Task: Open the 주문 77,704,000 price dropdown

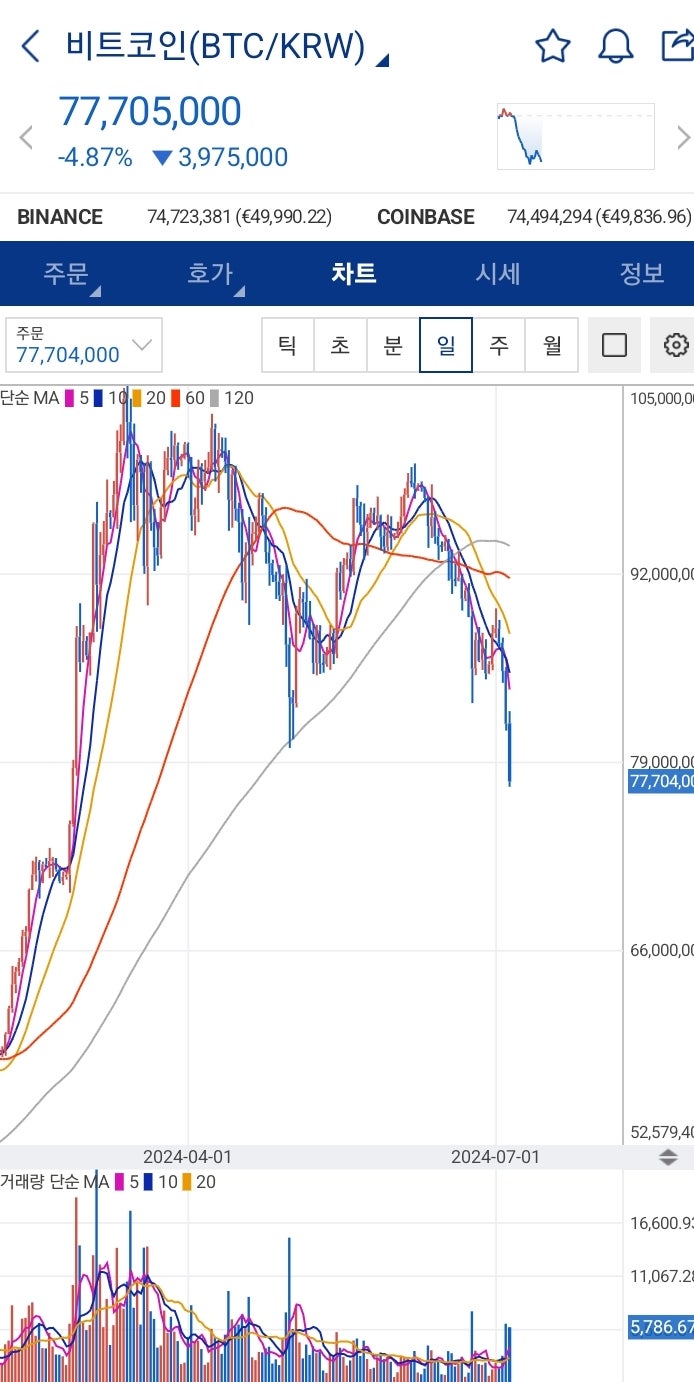Action: pyautogui.click(x=84, y=345)
